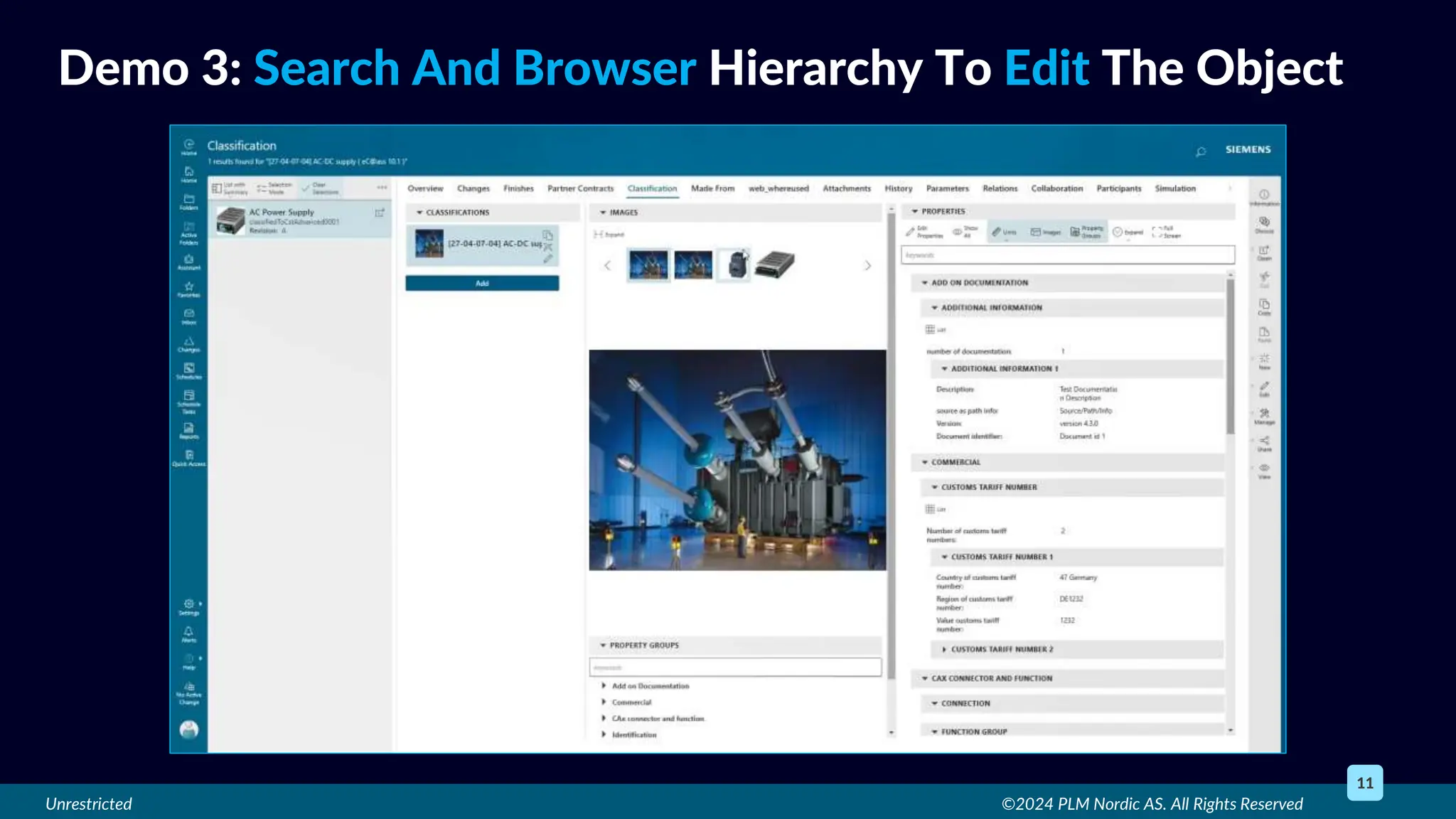Click the No Active Change icon
Viewport: 1456px width, 819px height.
(189, 693)
